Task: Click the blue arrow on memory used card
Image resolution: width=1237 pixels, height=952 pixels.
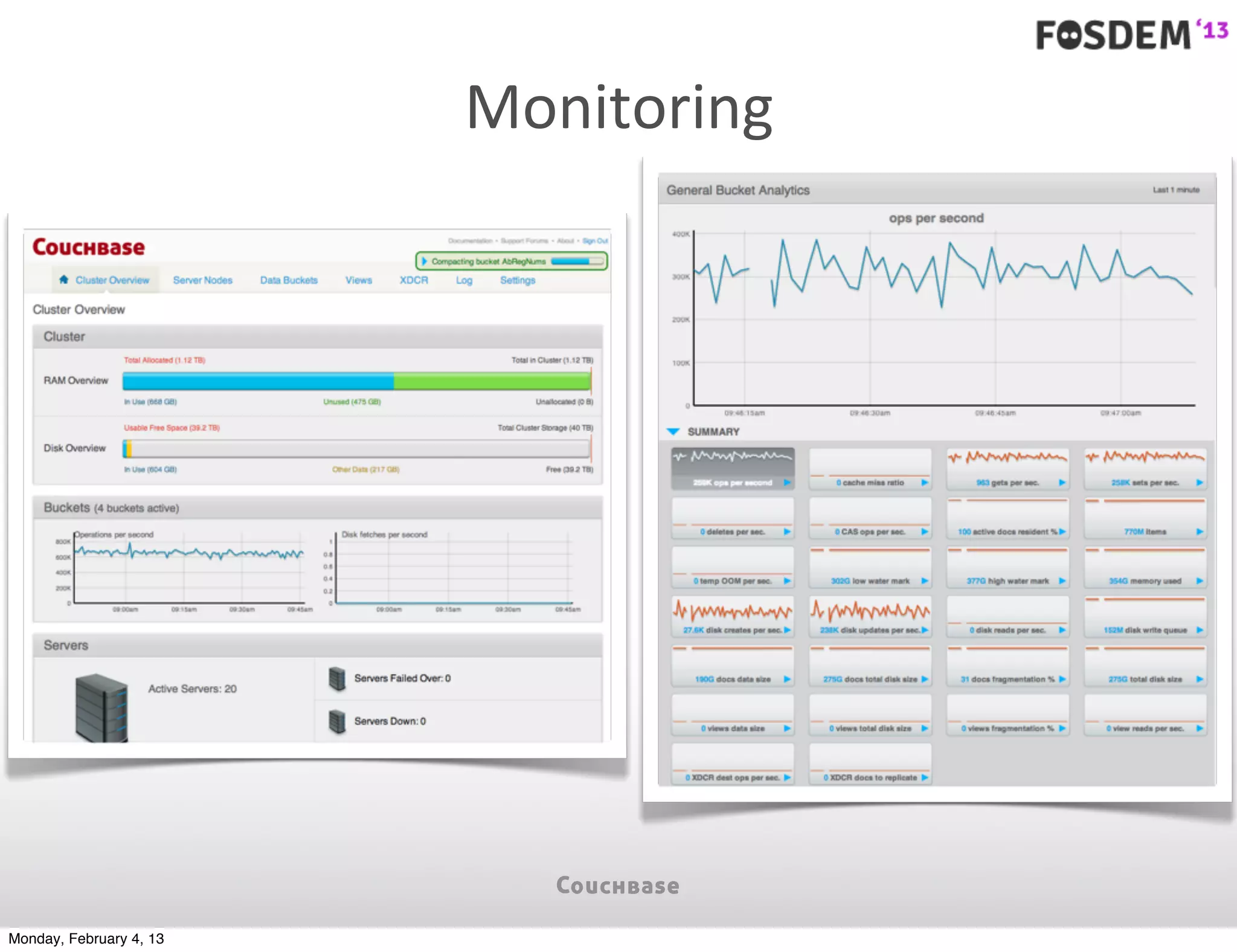Action: (1200, 581)
